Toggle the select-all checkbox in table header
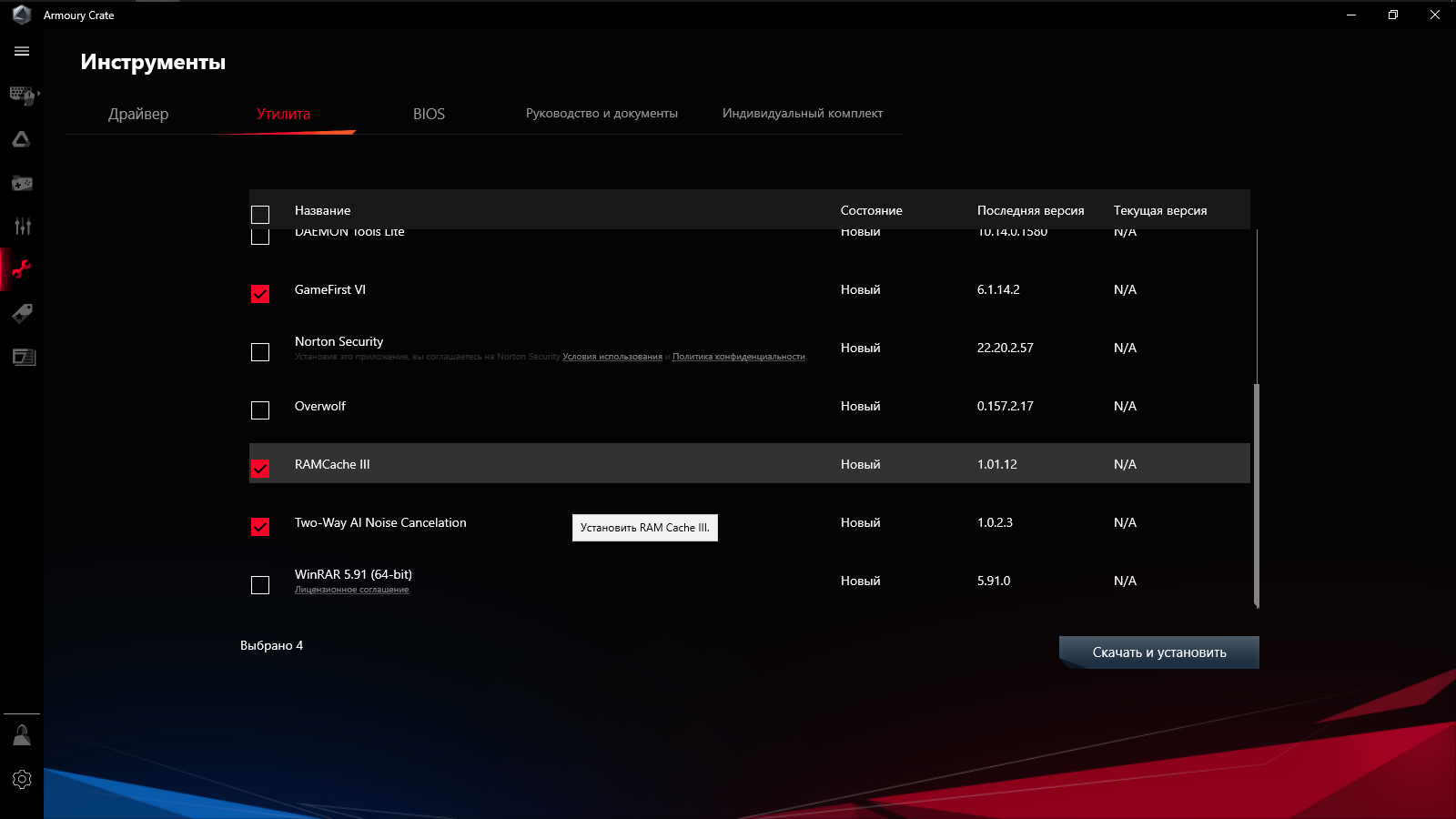This screenshot has width=1456, height=819. click(260, 215)
